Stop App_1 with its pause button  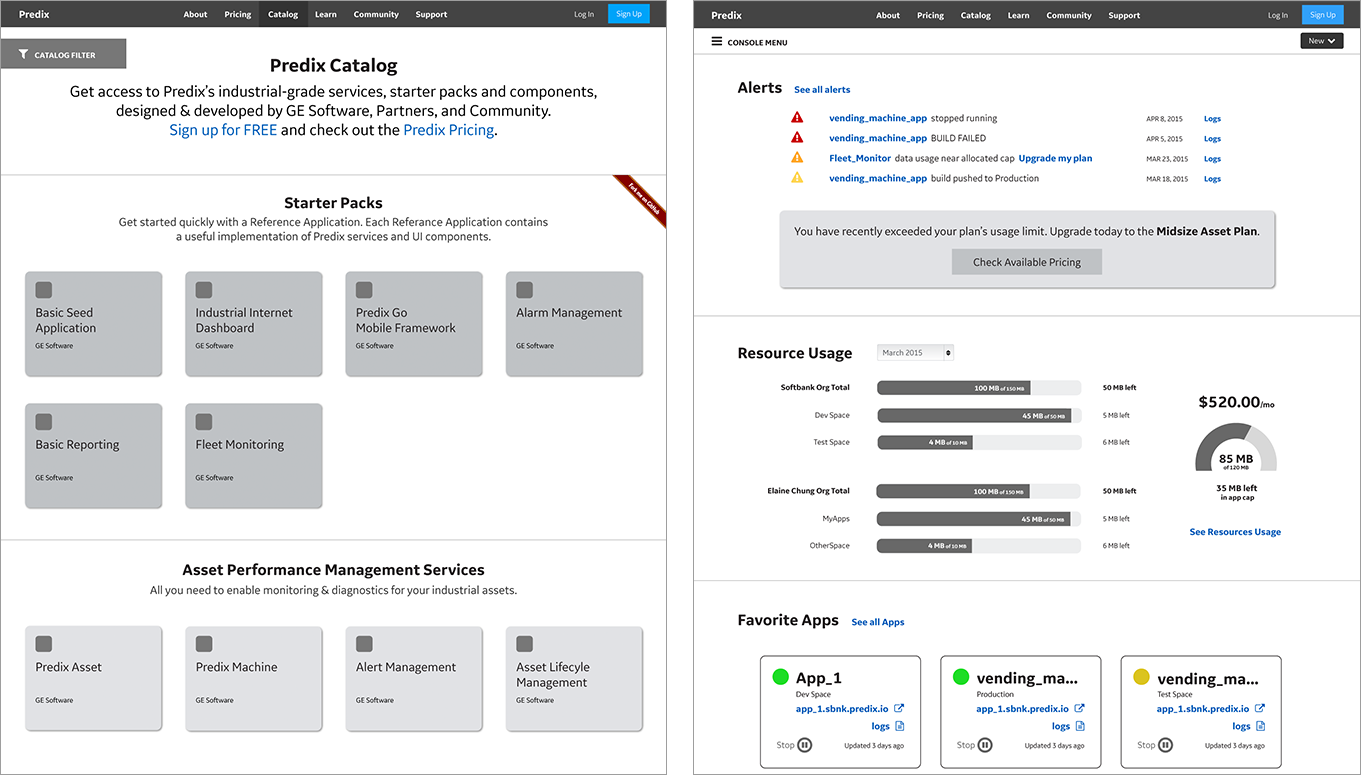805,745
